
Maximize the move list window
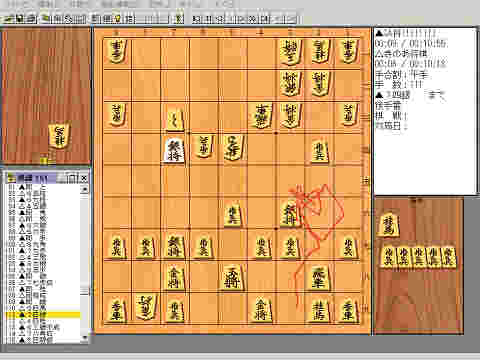point(73,178)
